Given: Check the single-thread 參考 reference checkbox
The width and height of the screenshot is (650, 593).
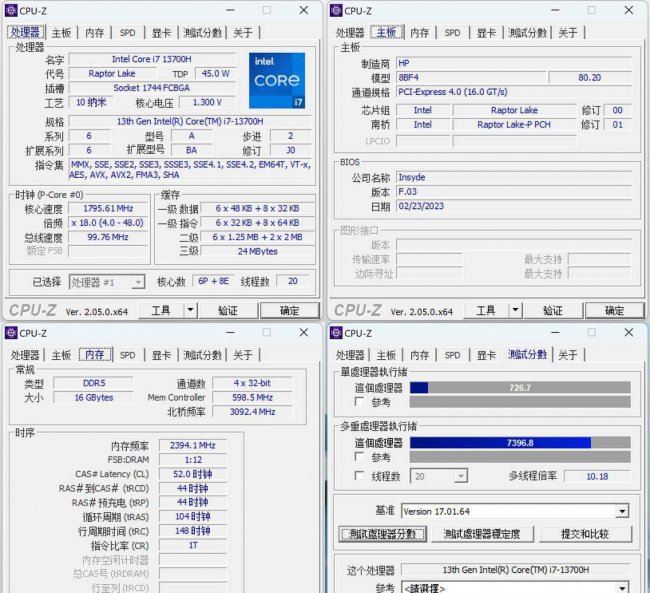Looking at the screenshot, I should [x=359, y=401].
